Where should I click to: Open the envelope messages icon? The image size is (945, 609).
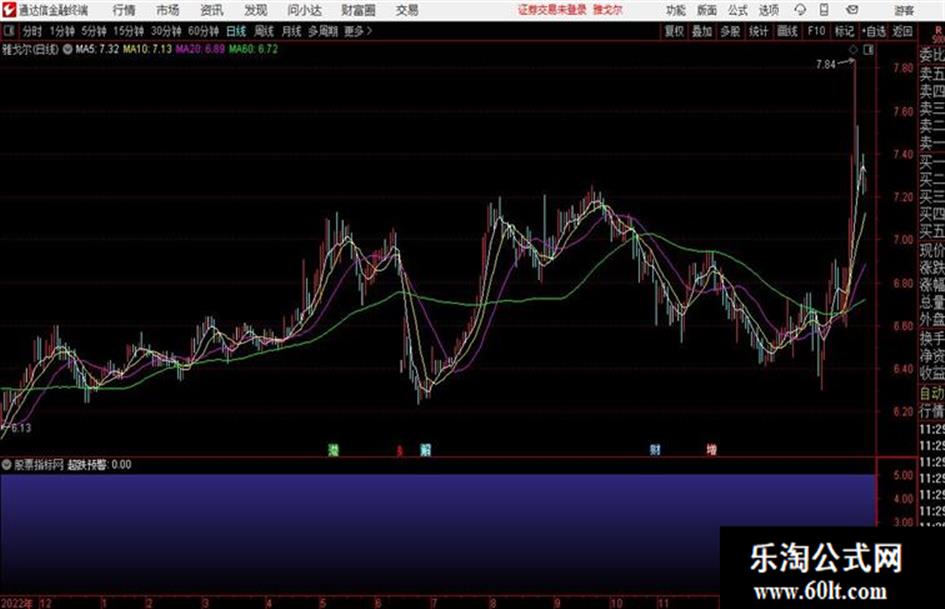(852, 10)
